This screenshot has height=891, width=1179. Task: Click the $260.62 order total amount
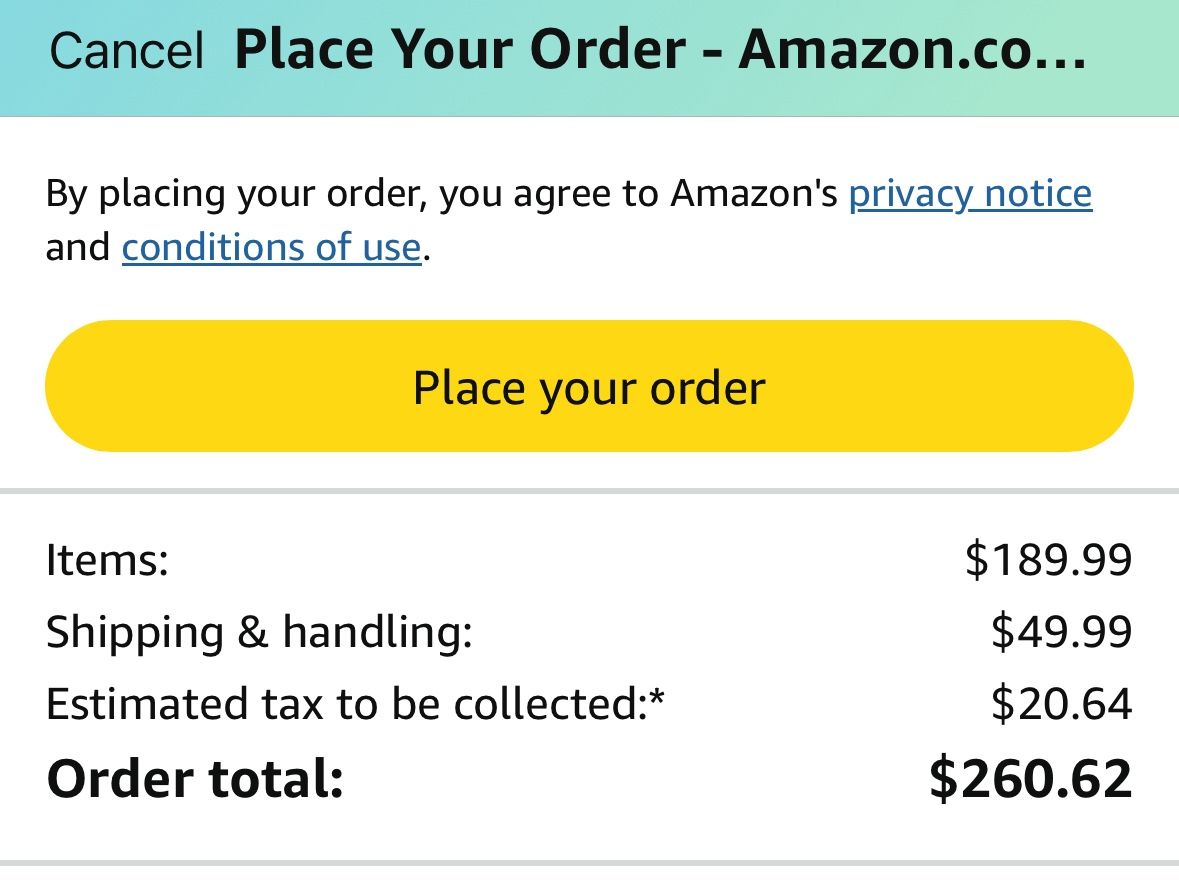1030,779
